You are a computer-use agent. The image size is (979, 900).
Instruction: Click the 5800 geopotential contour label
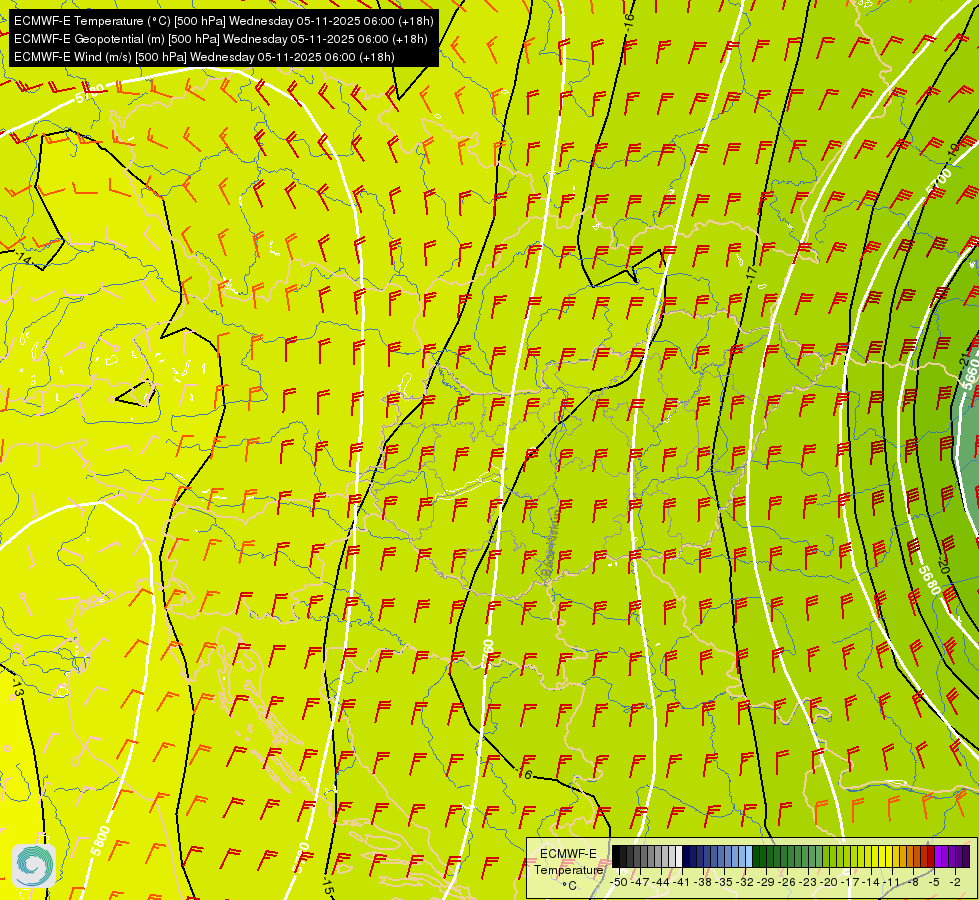(x=100, y=841)
